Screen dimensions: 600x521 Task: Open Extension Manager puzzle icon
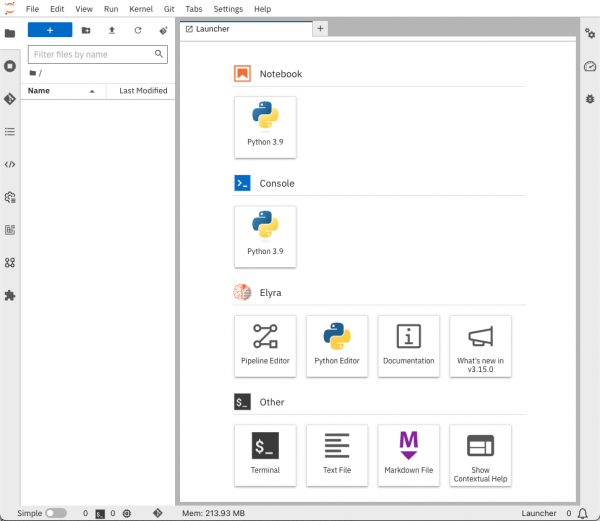10,295
